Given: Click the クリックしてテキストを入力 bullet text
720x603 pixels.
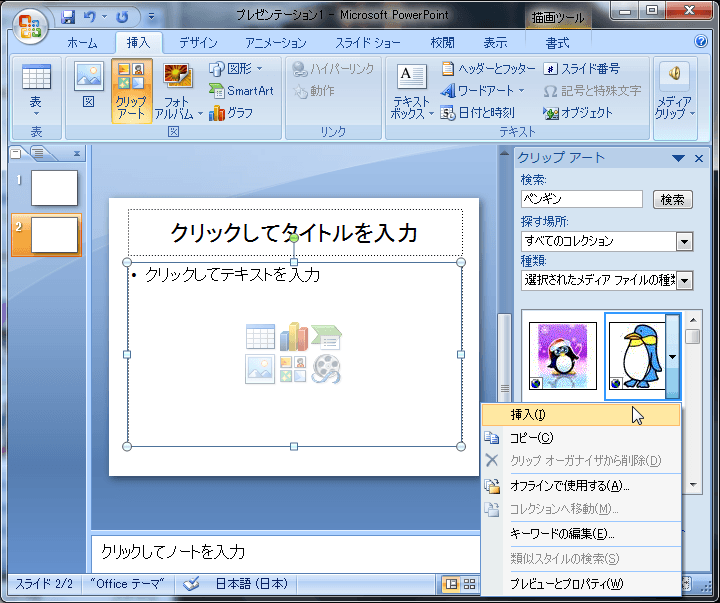Looking at the screenshot, I should tap(232, 275).
